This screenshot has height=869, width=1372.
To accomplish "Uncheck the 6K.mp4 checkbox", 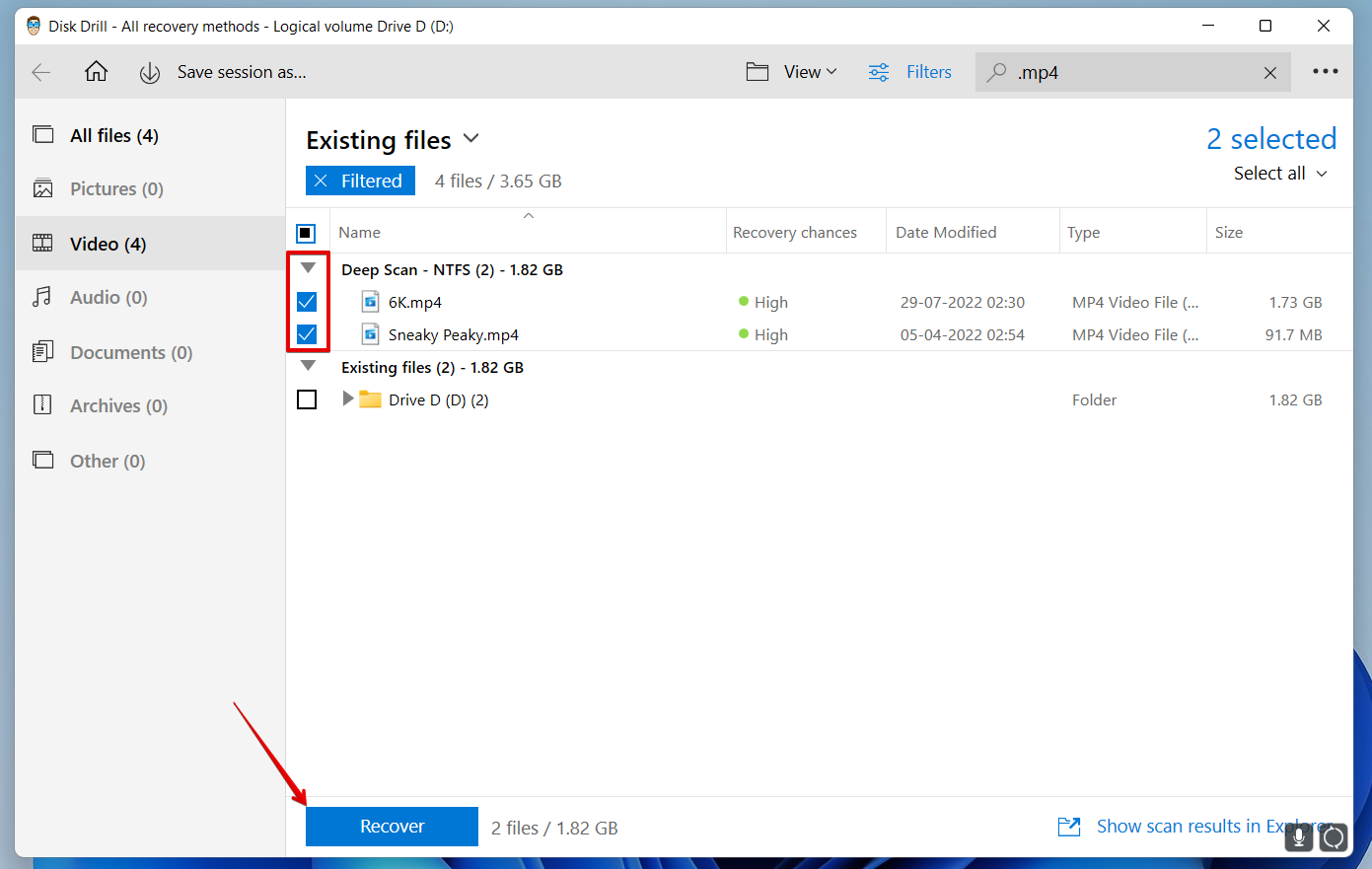I will [x=307, y=302].
